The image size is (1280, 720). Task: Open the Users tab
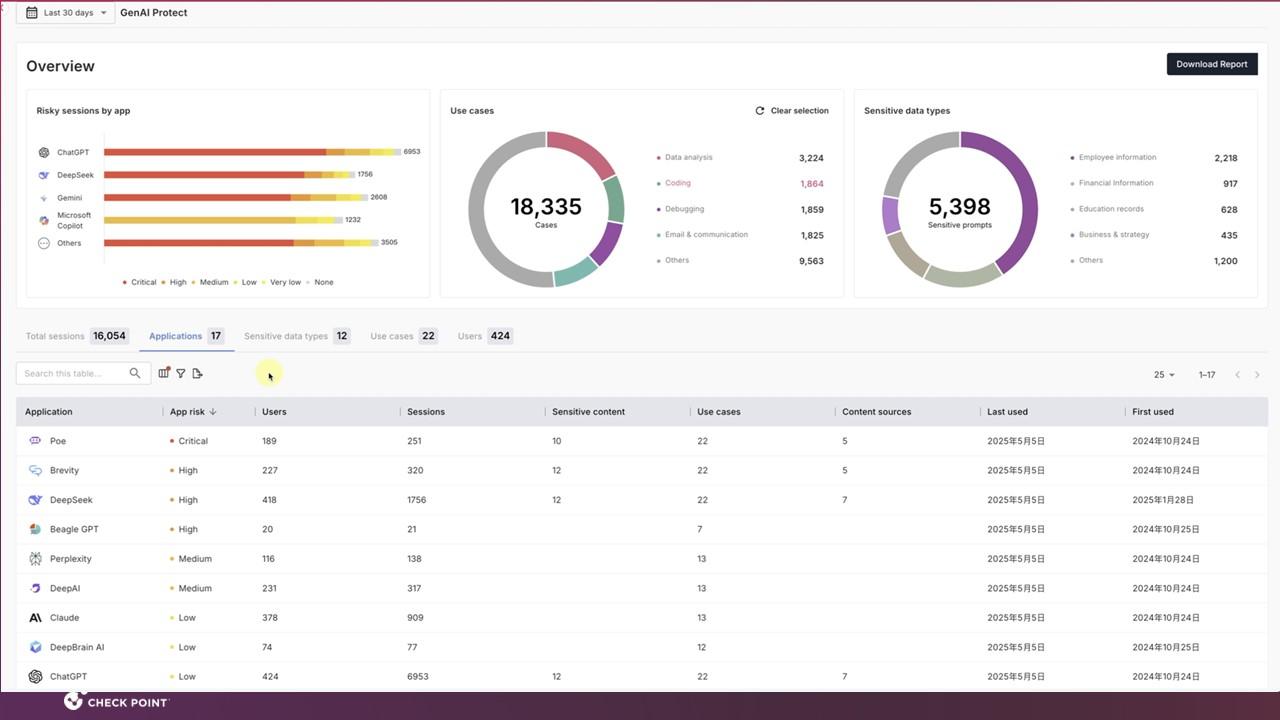click(x=485, y=336)
